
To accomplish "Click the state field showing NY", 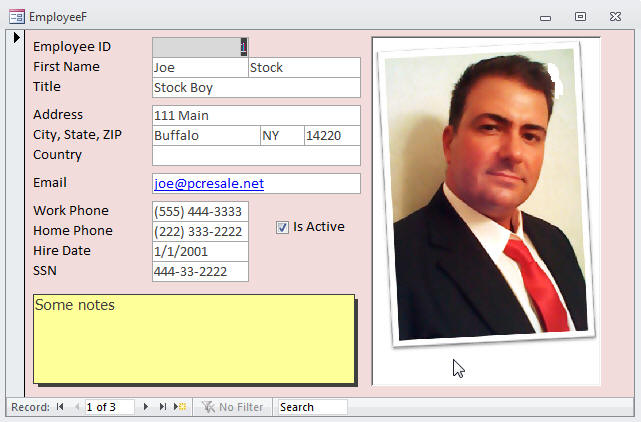I will [x=281, y=135].
